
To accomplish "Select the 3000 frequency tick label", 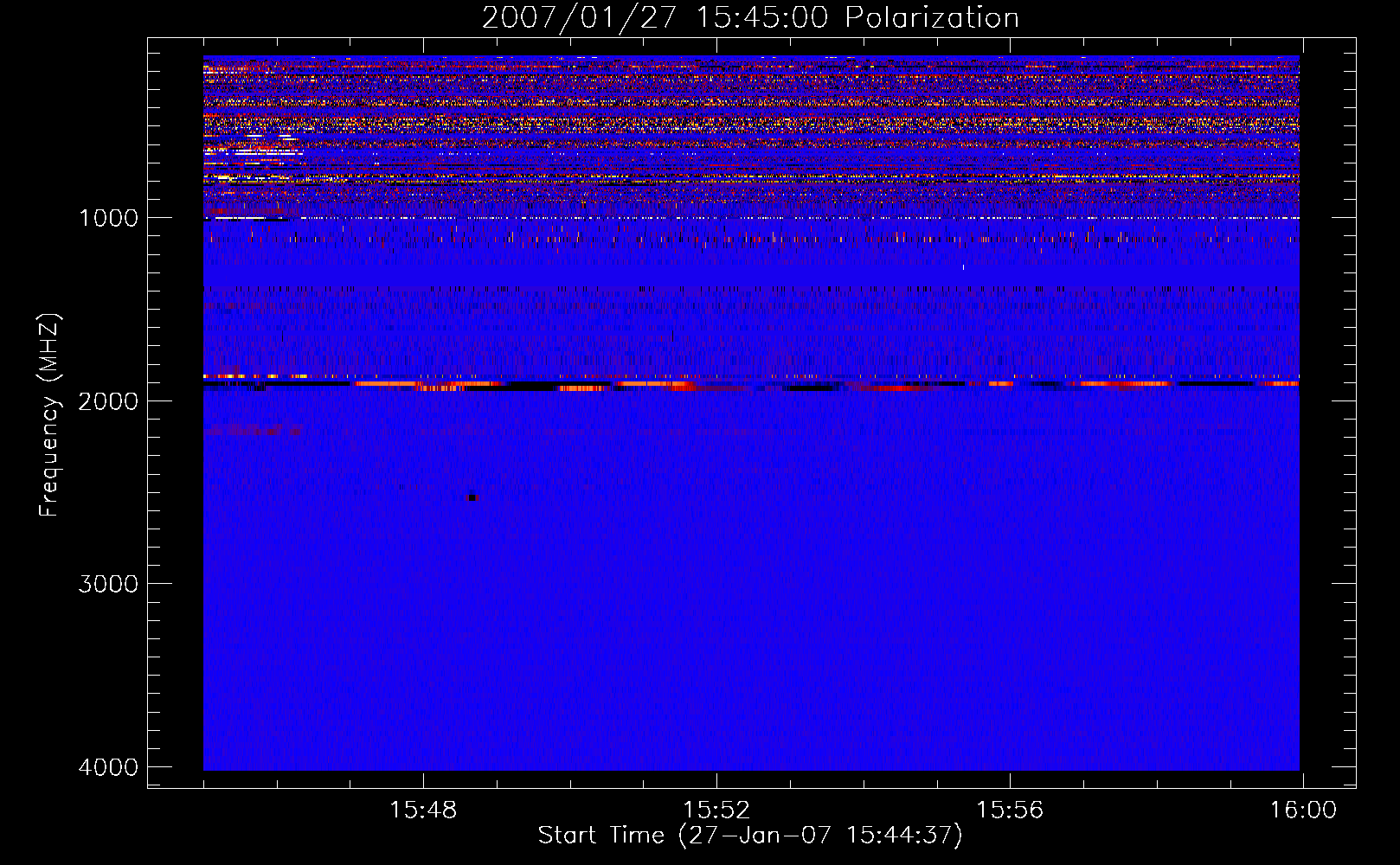I will tap(108, 584).
